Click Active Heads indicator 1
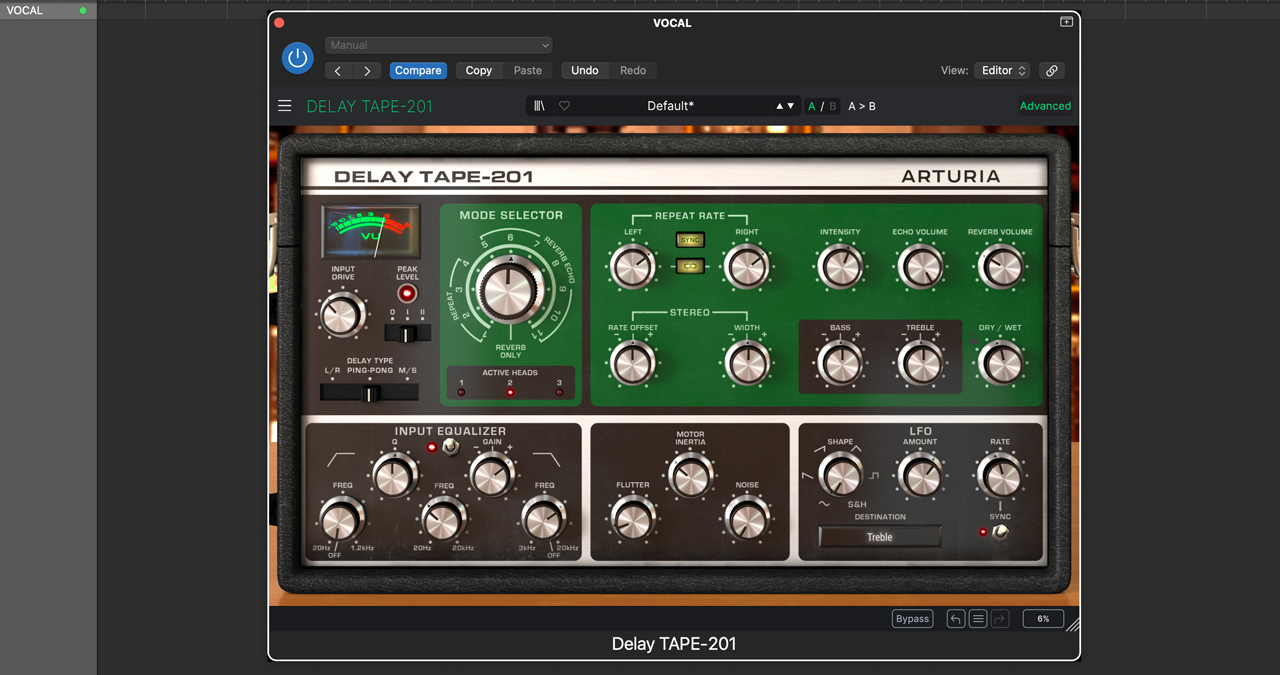1280x675 pixels. 461,392
